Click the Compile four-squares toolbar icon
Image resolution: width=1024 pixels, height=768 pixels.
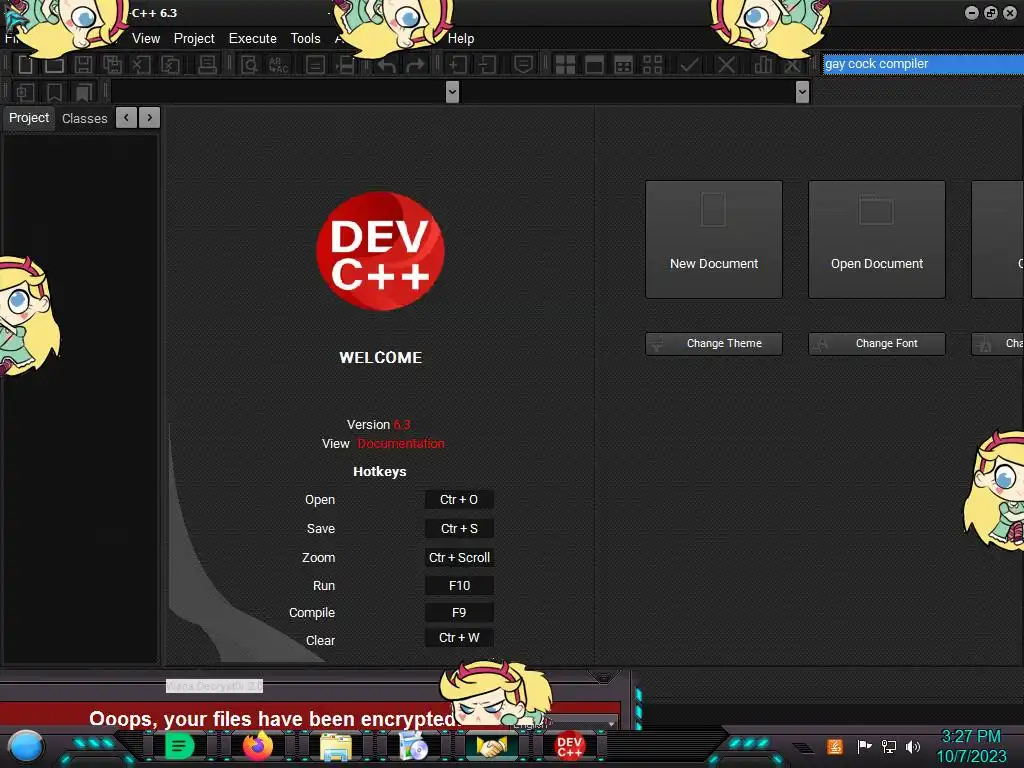(x=565, y=65)
